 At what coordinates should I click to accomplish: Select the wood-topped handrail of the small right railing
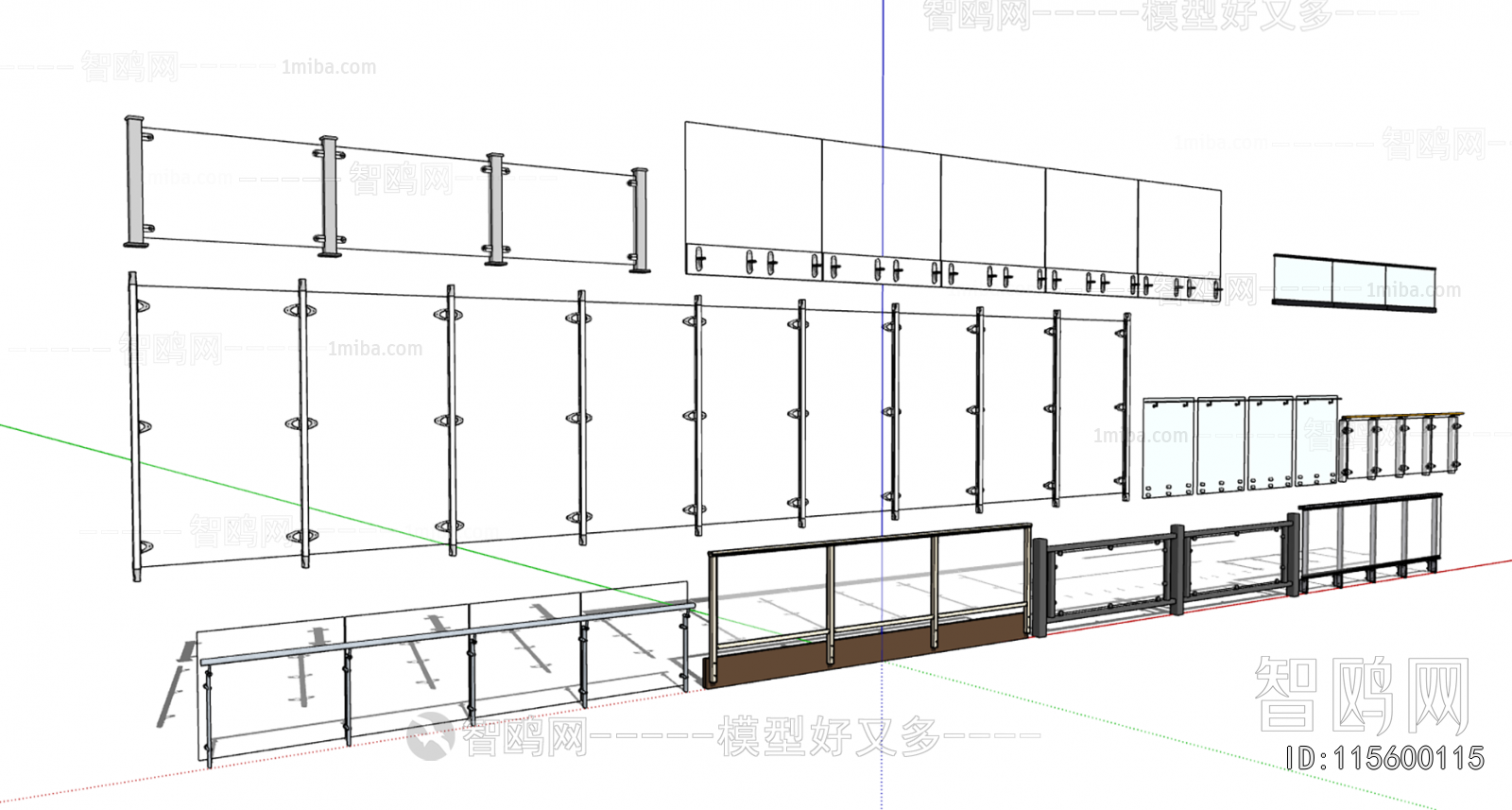[x=1401, y=415]
